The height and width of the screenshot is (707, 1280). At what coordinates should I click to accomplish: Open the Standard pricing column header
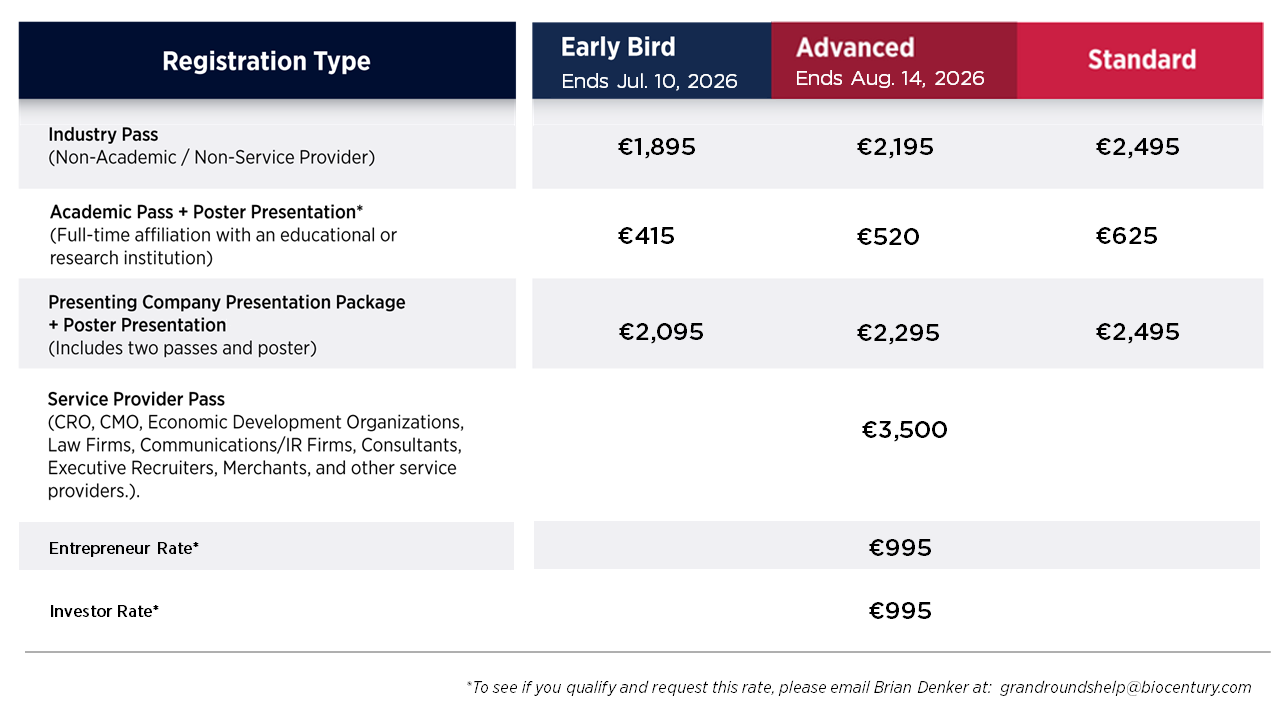tap(1141, 60)
